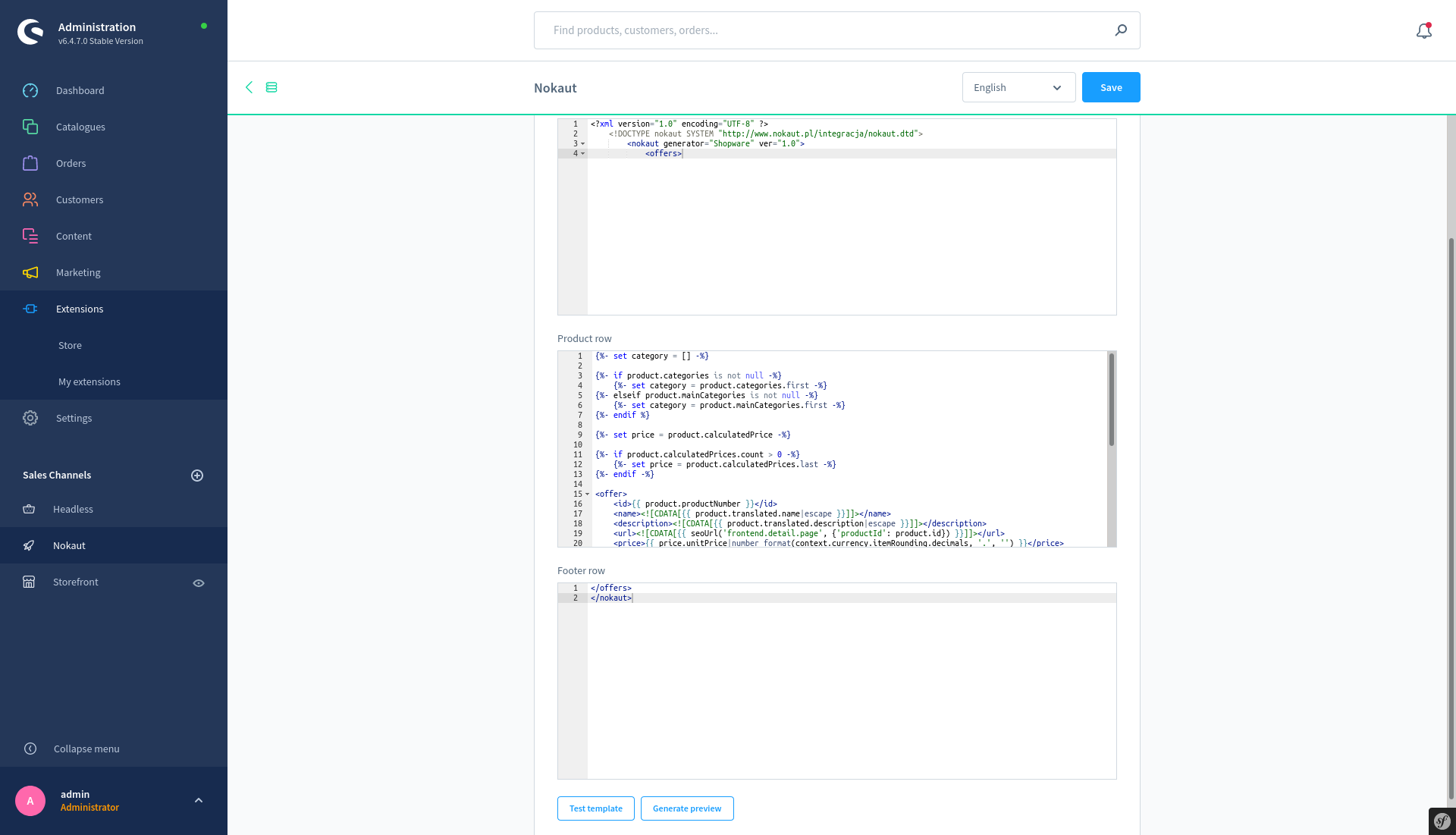The image size is (1456, 835).
Task: Open Dashboard text link in sidebar
Action: pos(80,90)
